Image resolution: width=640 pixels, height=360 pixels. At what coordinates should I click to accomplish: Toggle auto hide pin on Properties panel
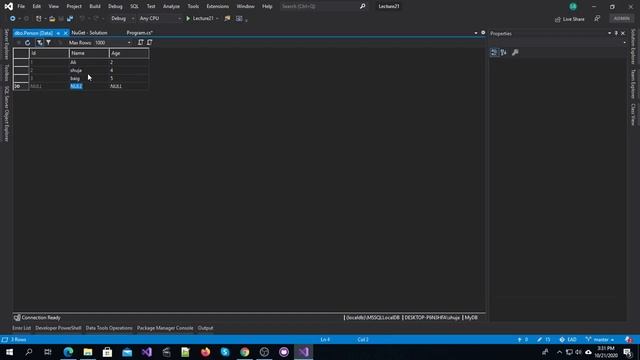point(616,33)
